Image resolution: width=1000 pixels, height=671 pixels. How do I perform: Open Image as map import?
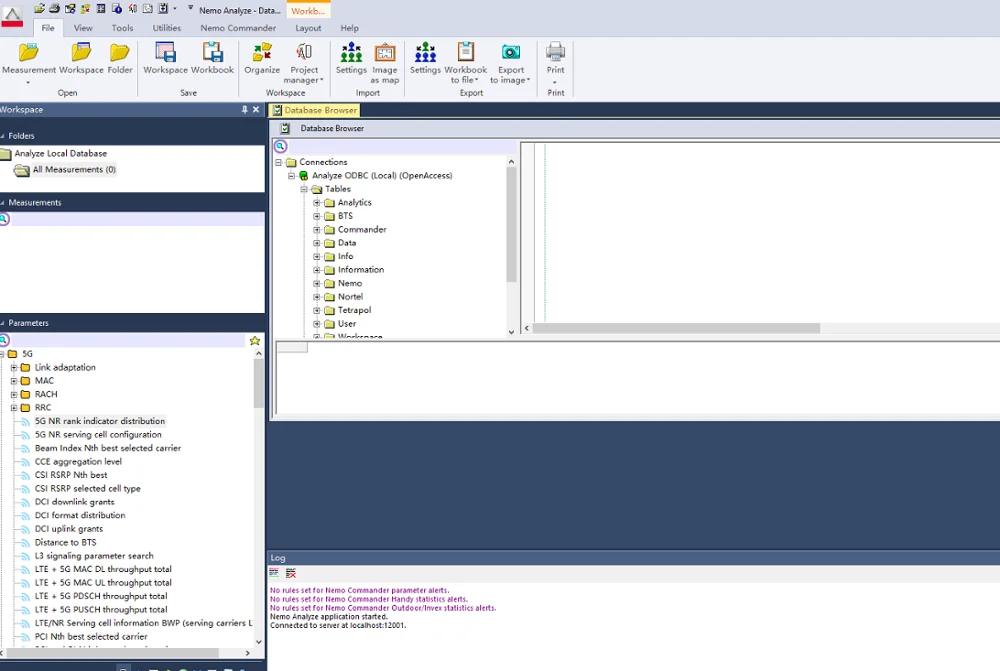click(385, 58)
